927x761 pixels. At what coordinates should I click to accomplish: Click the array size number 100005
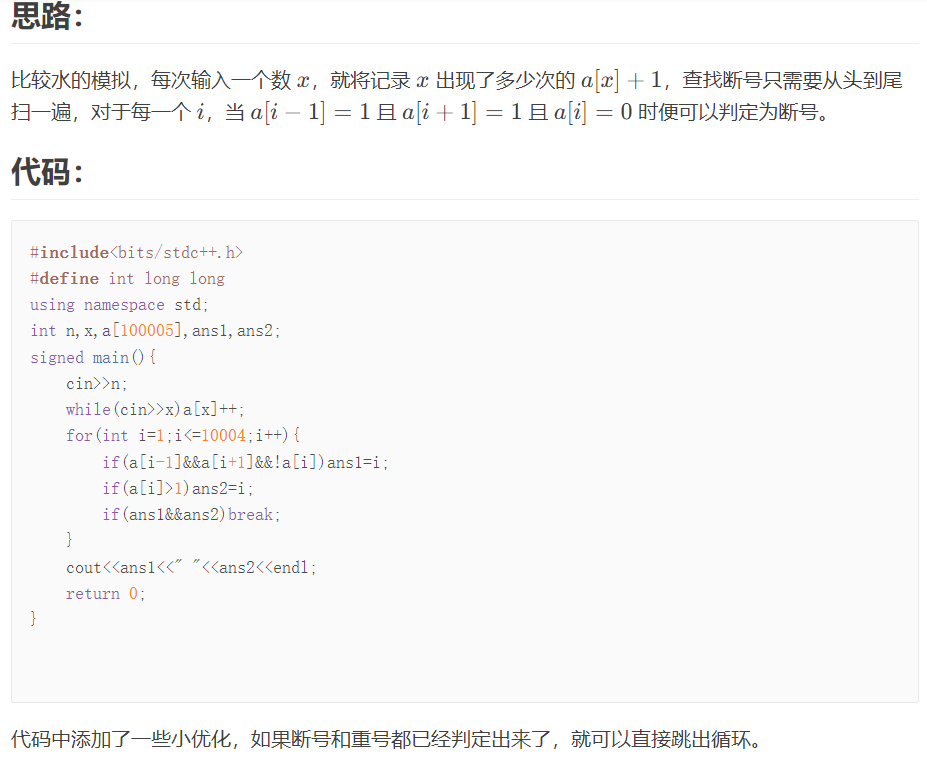147,331
